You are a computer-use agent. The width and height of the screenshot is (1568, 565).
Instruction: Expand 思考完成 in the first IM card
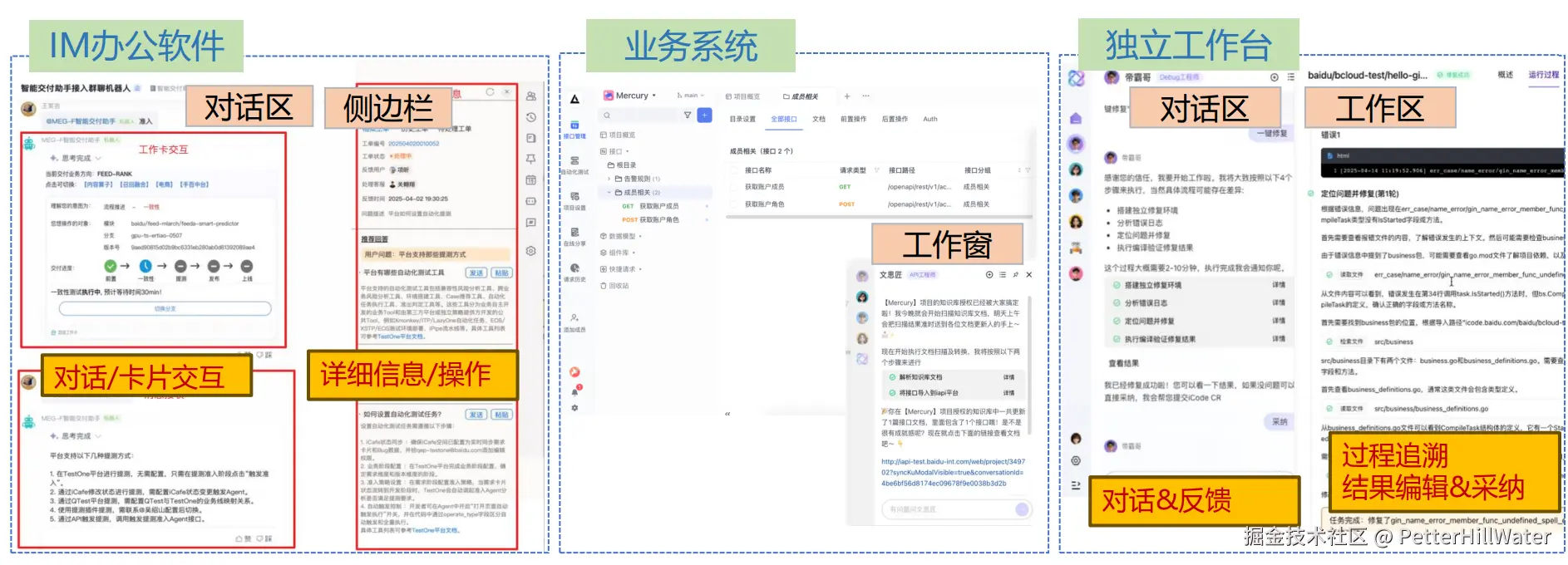(x=76, y=158)
